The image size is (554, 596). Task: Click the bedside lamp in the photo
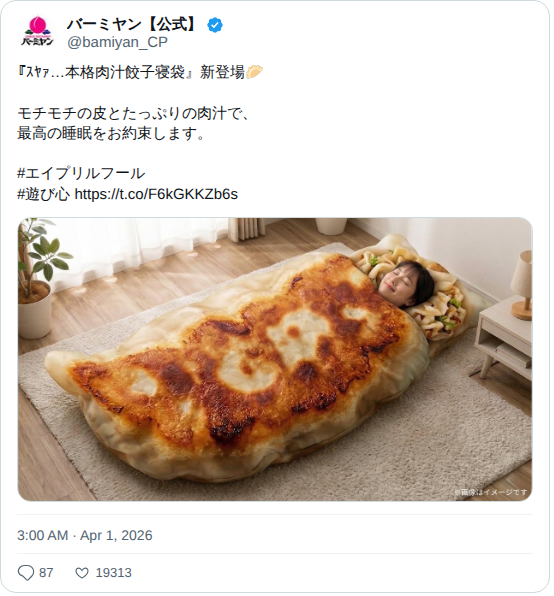521,284
